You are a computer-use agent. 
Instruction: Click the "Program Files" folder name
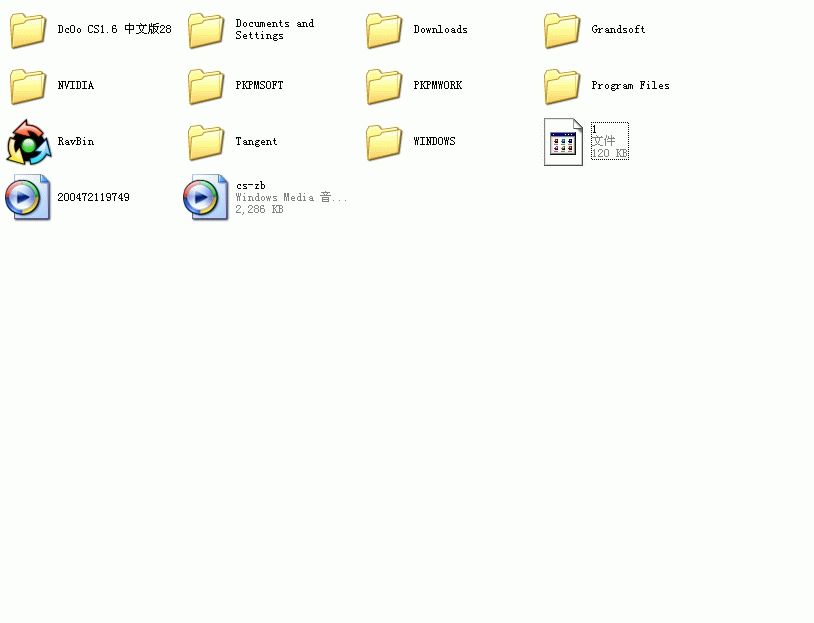point(630,86)
